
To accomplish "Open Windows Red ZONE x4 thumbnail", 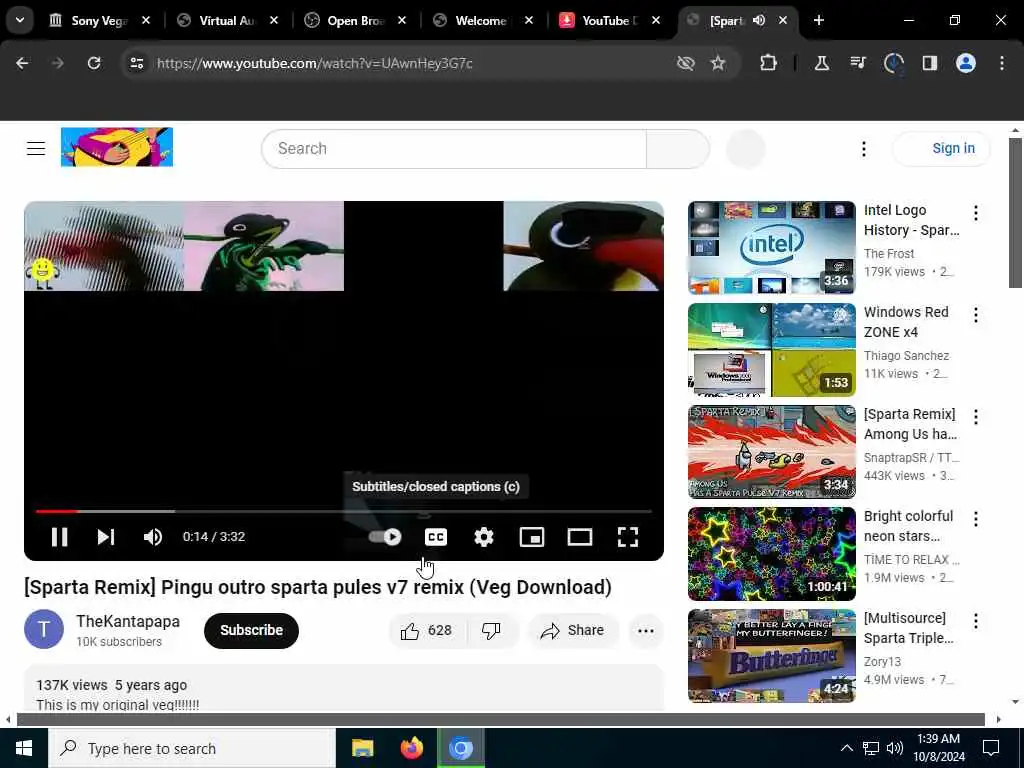I will coord(771,349).
